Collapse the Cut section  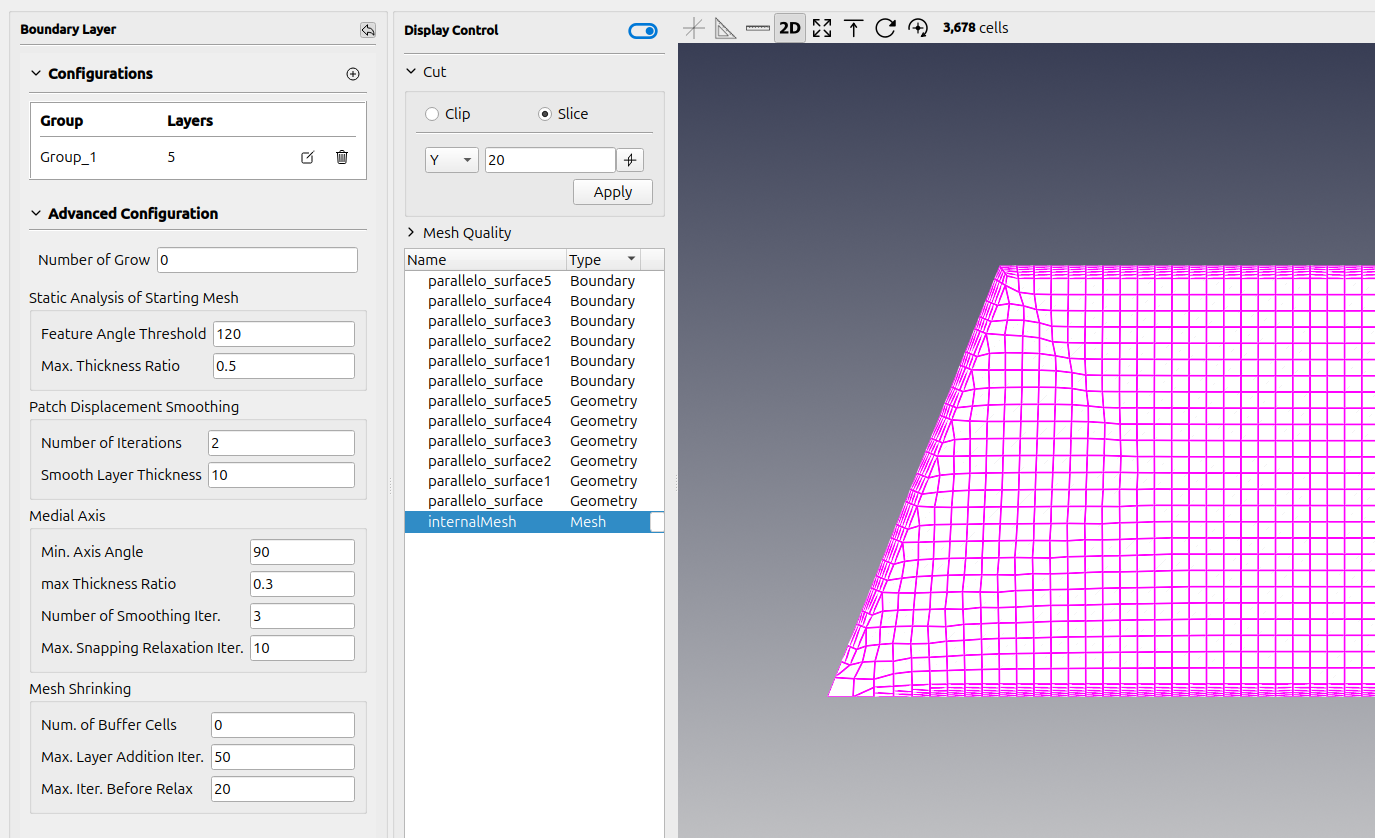click(x=411, y=72)
